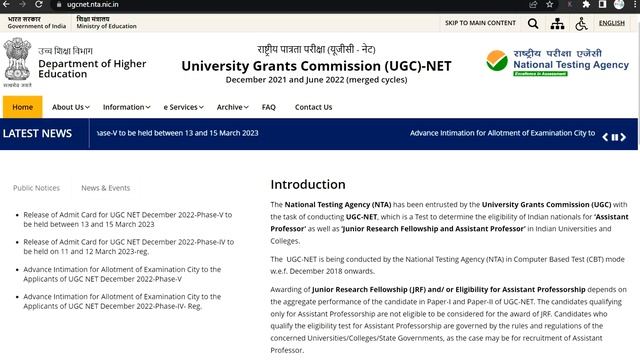Open the puzzle-piece extensions icon

click(x=586, y=4)
